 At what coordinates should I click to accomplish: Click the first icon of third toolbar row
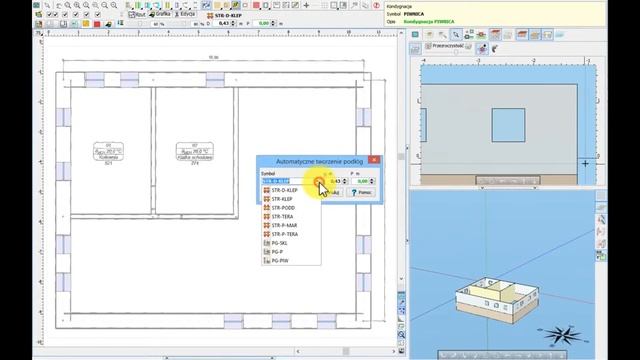point(38,24)
